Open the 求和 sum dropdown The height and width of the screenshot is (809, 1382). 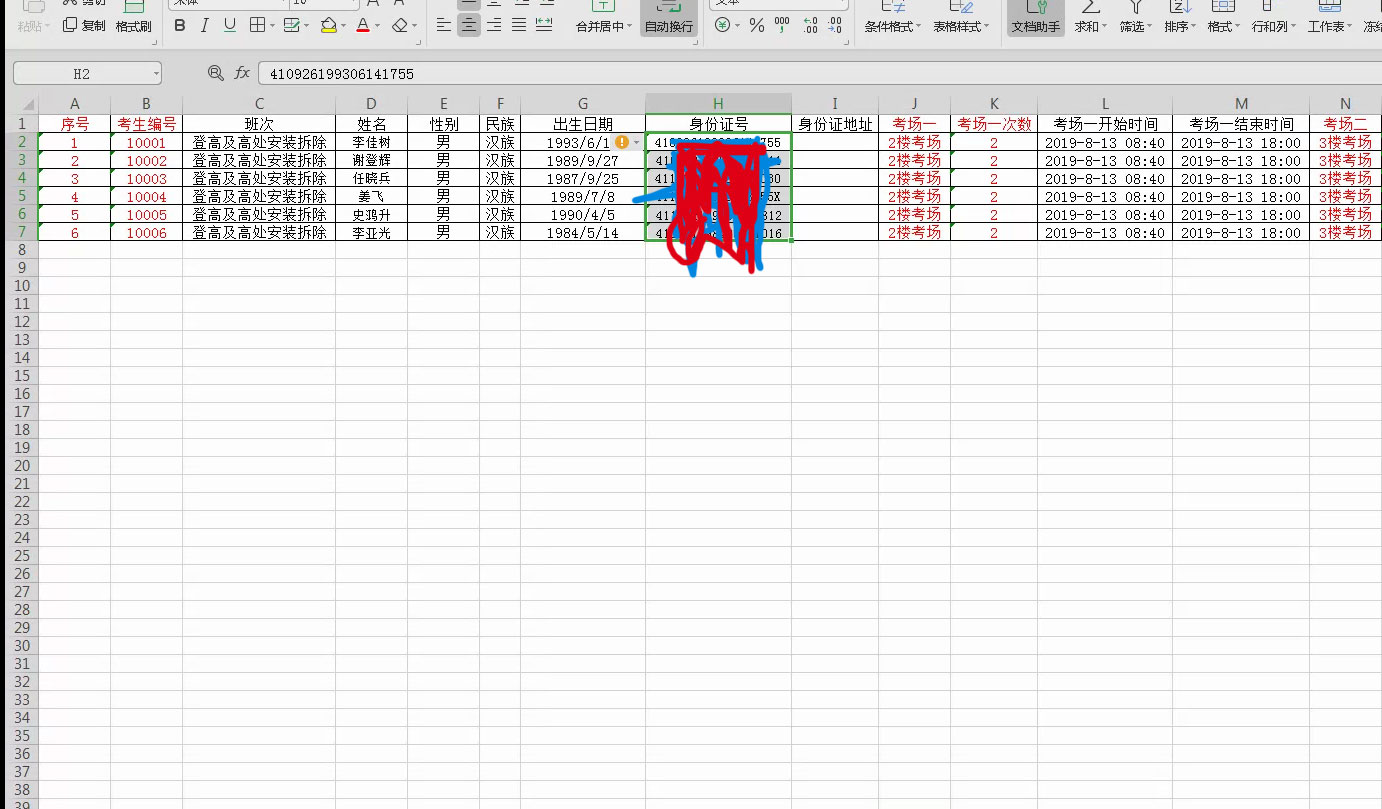pyautogui.click(x=1091, y=27)
